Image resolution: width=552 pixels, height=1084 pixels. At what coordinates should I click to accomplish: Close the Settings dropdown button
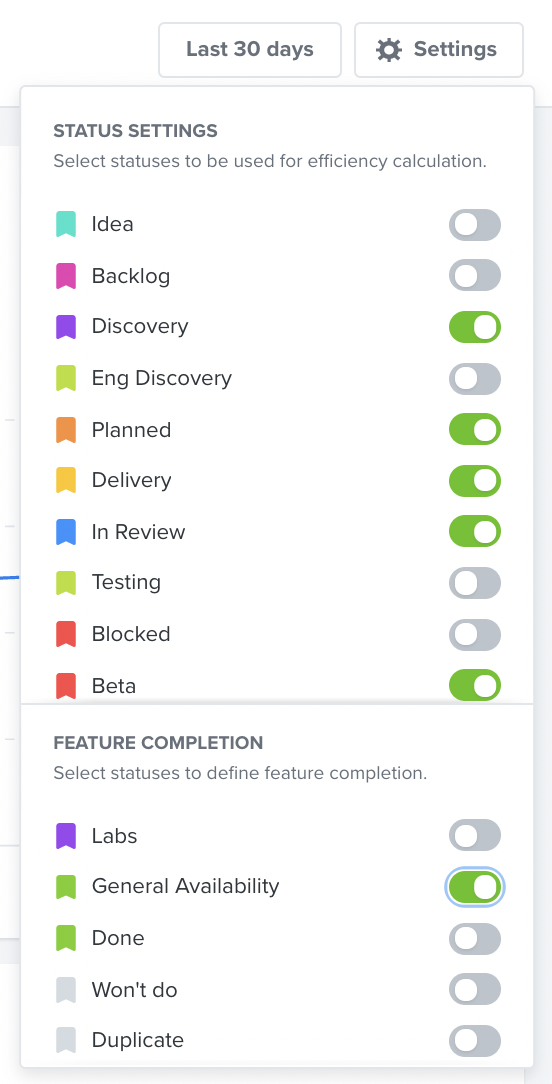(x=439, y=50)
